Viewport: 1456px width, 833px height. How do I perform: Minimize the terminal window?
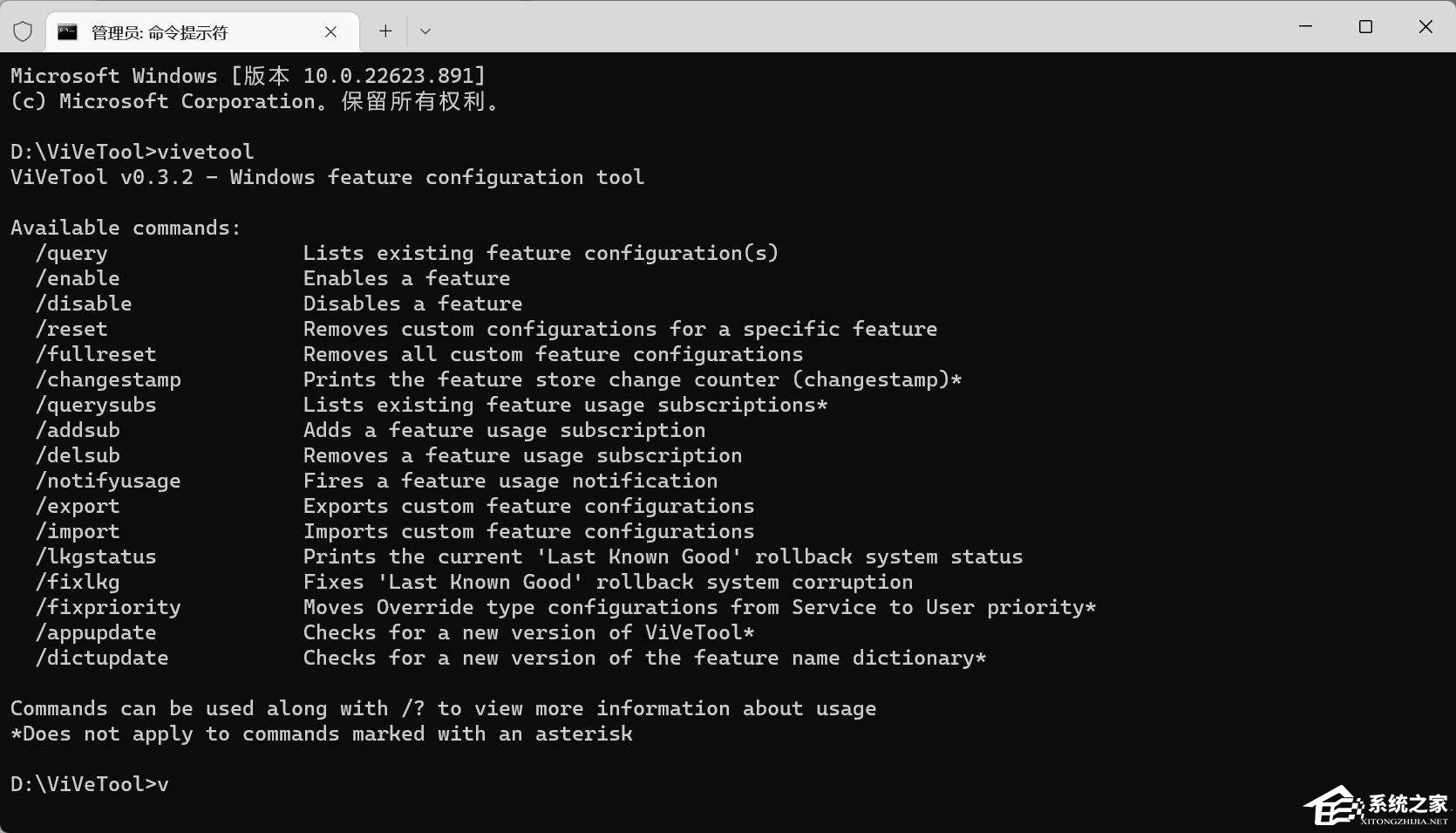point(1305,26)
